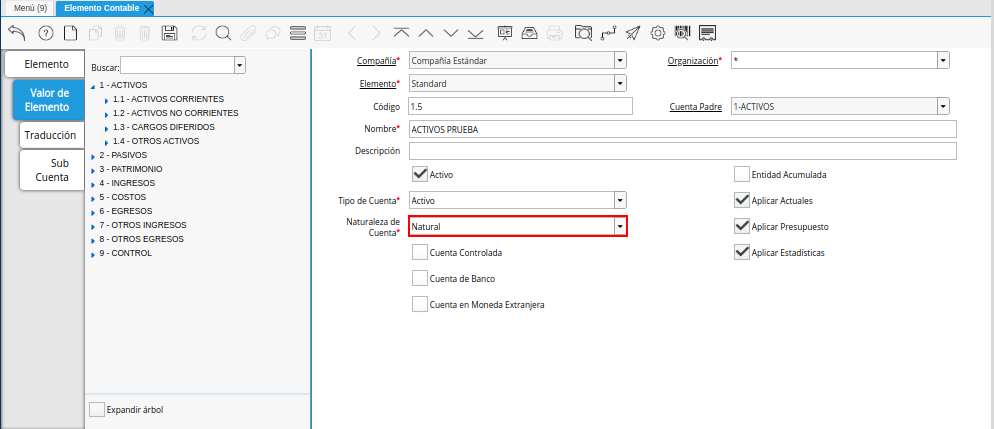This screenshot has height=429, width=994.
Task: Uncheck the Activo checkbox
Action: (420, 174)
